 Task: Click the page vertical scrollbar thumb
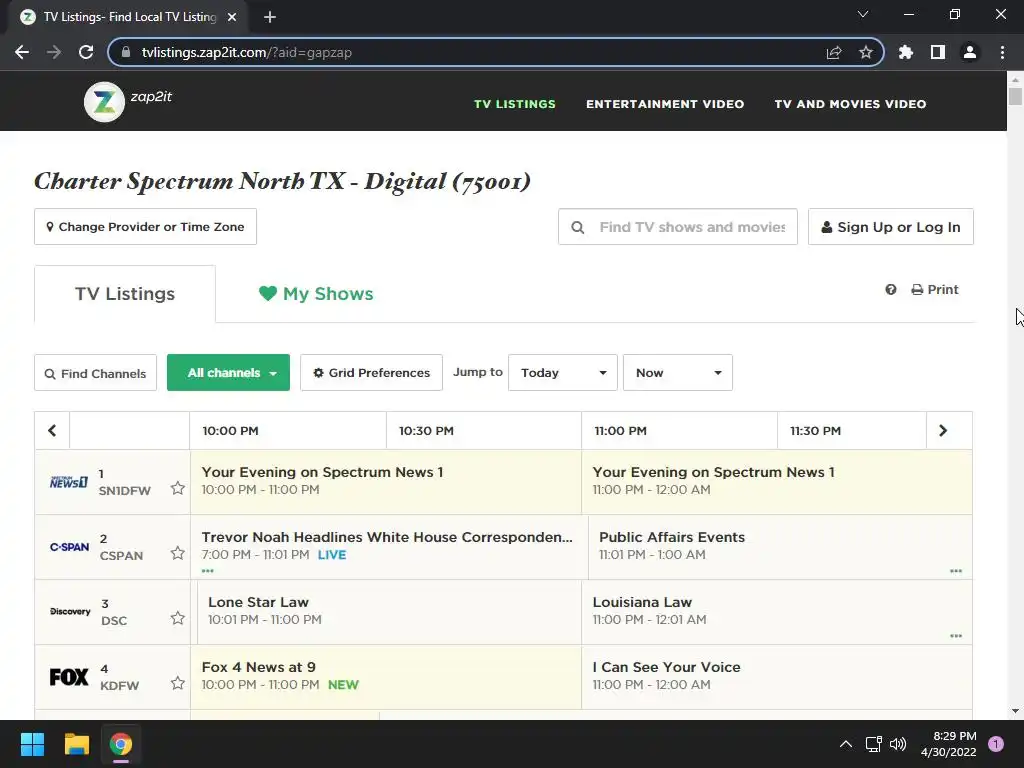pos(1015,96)
